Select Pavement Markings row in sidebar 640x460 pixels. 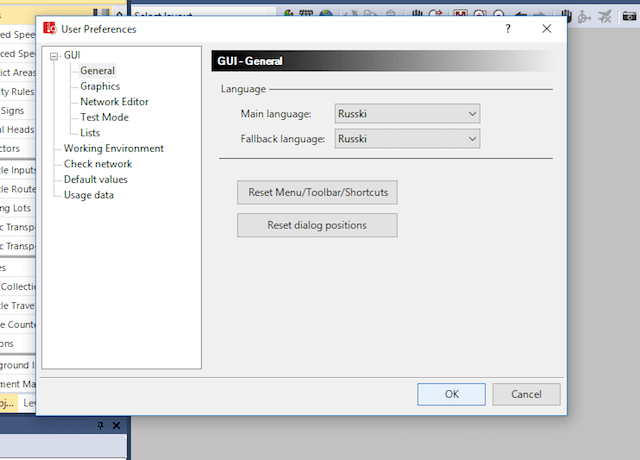point(18,384)
